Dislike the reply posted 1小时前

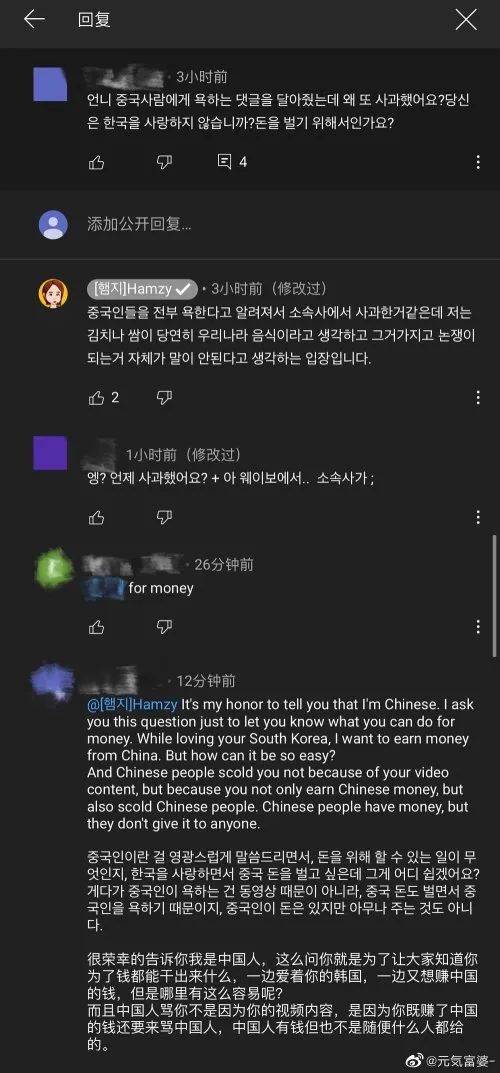point(164,518)
